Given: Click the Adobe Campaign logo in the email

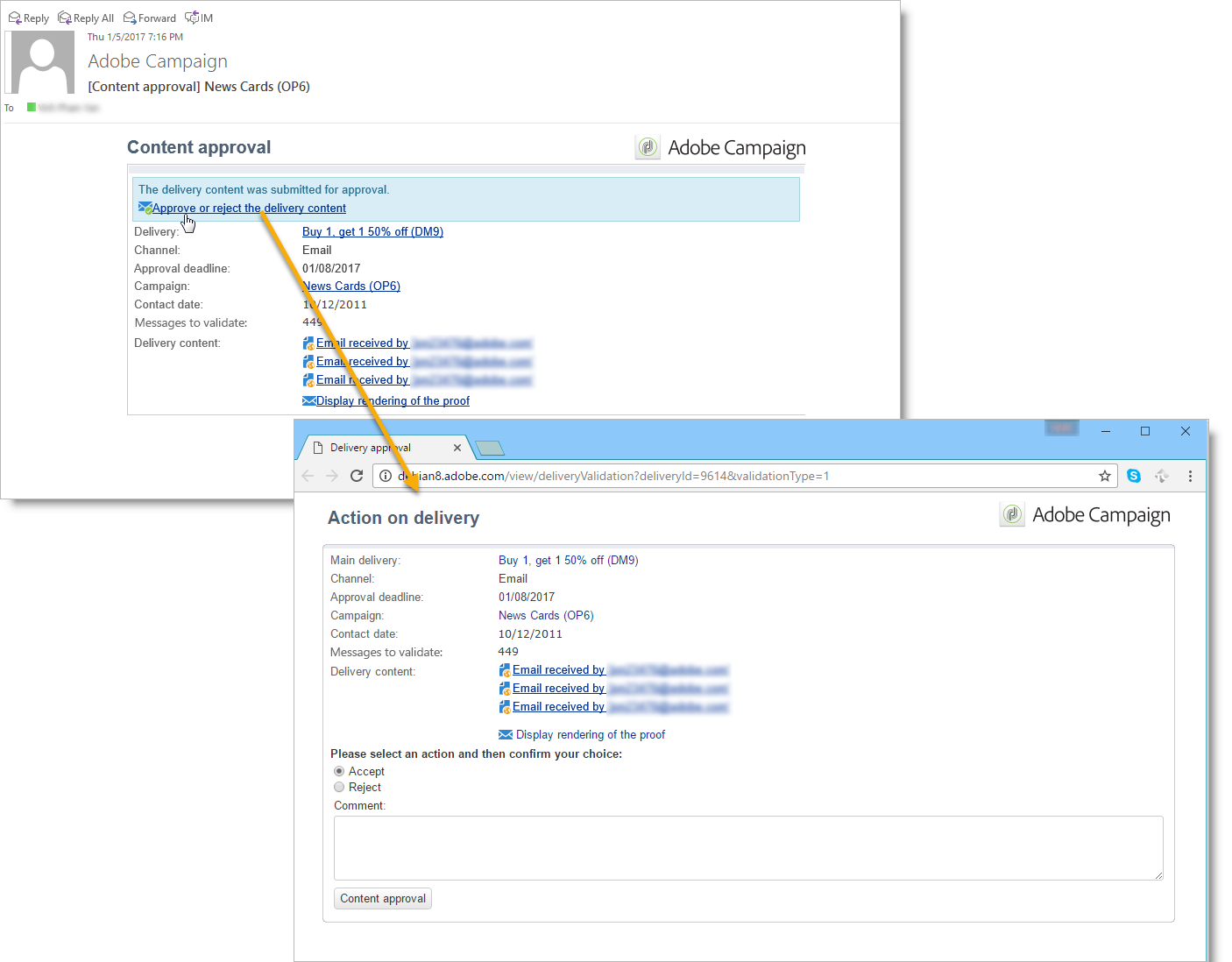Looking at the screenshot, I should pyautogui.click(x=720, y=147).
